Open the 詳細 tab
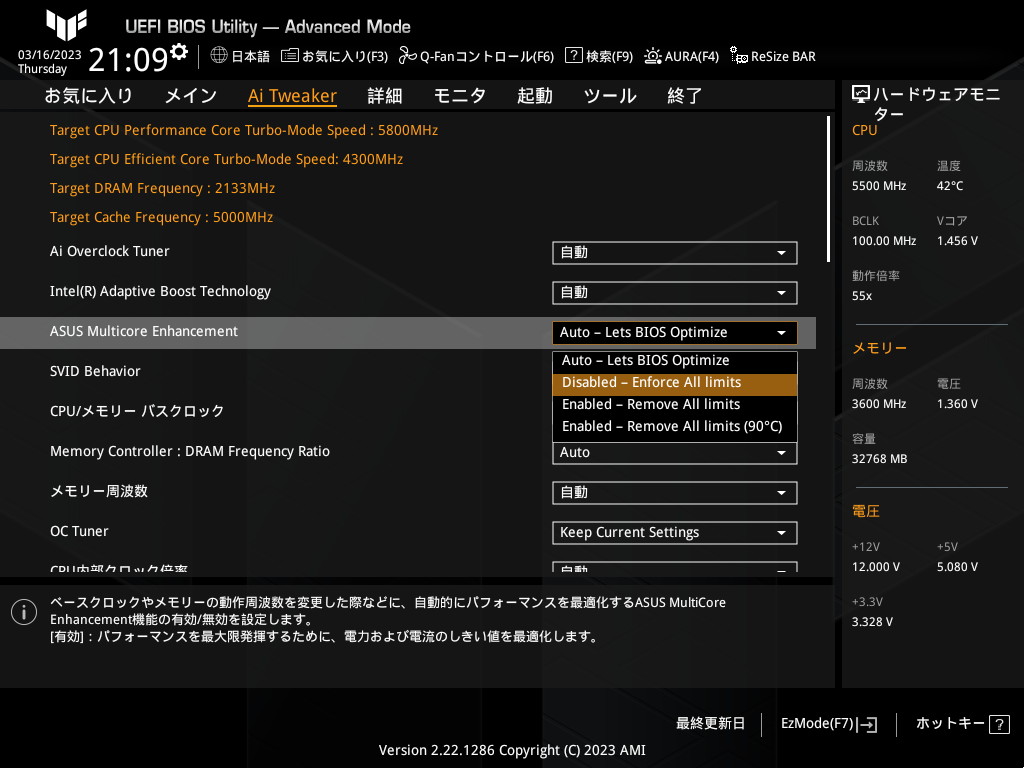1024x768 pixels. pyautogui.click(x=385, y=96)
